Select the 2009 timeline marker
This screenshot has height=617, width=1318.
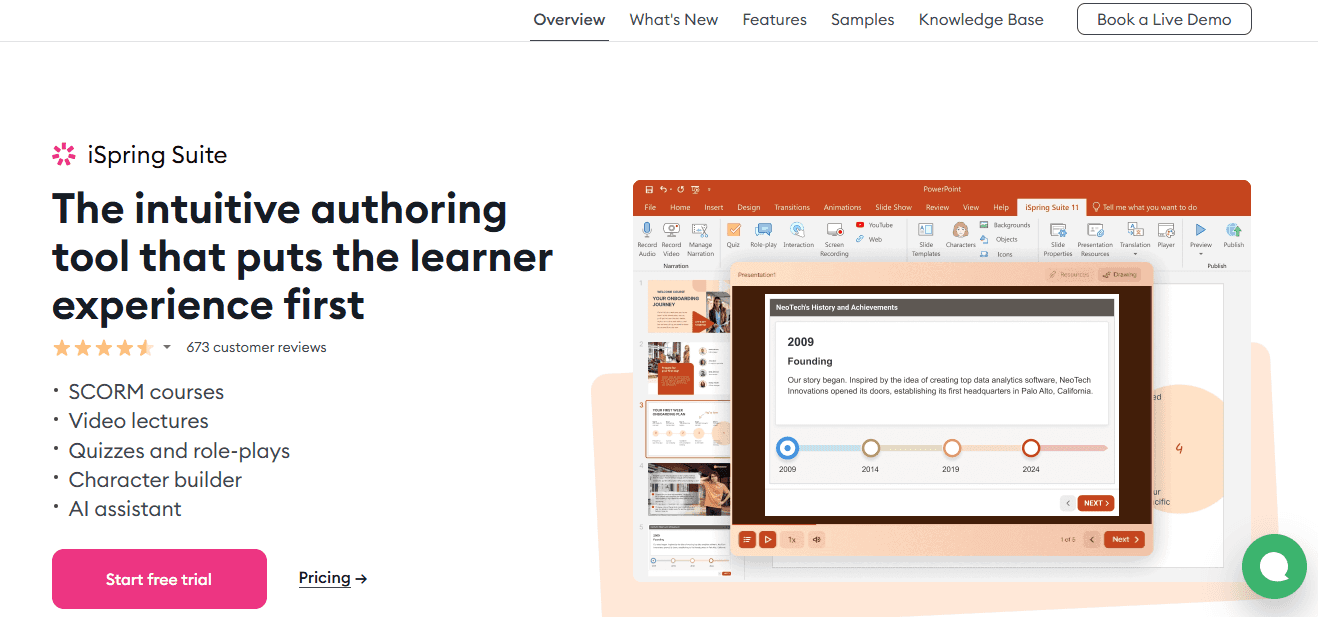point(788,448)
